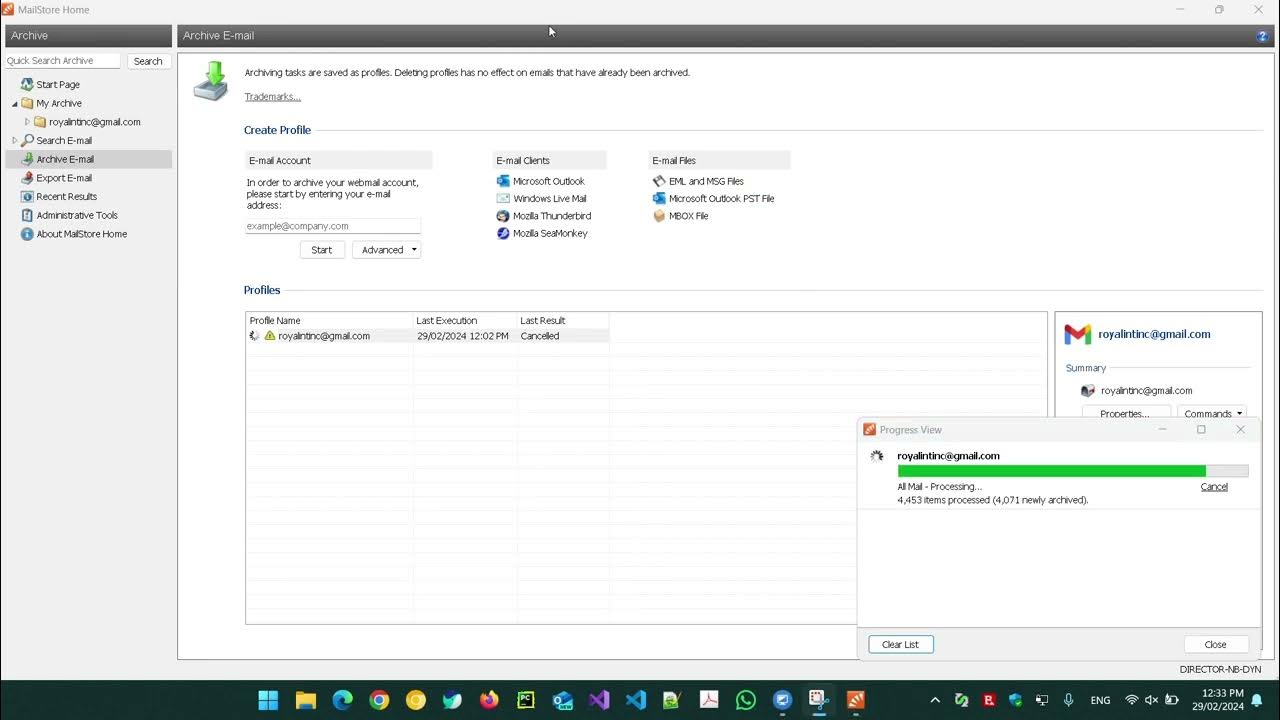Open the notifications bell in the taskbar
The width and height of the screenshot is (1280, 720).
(1257, 700)
